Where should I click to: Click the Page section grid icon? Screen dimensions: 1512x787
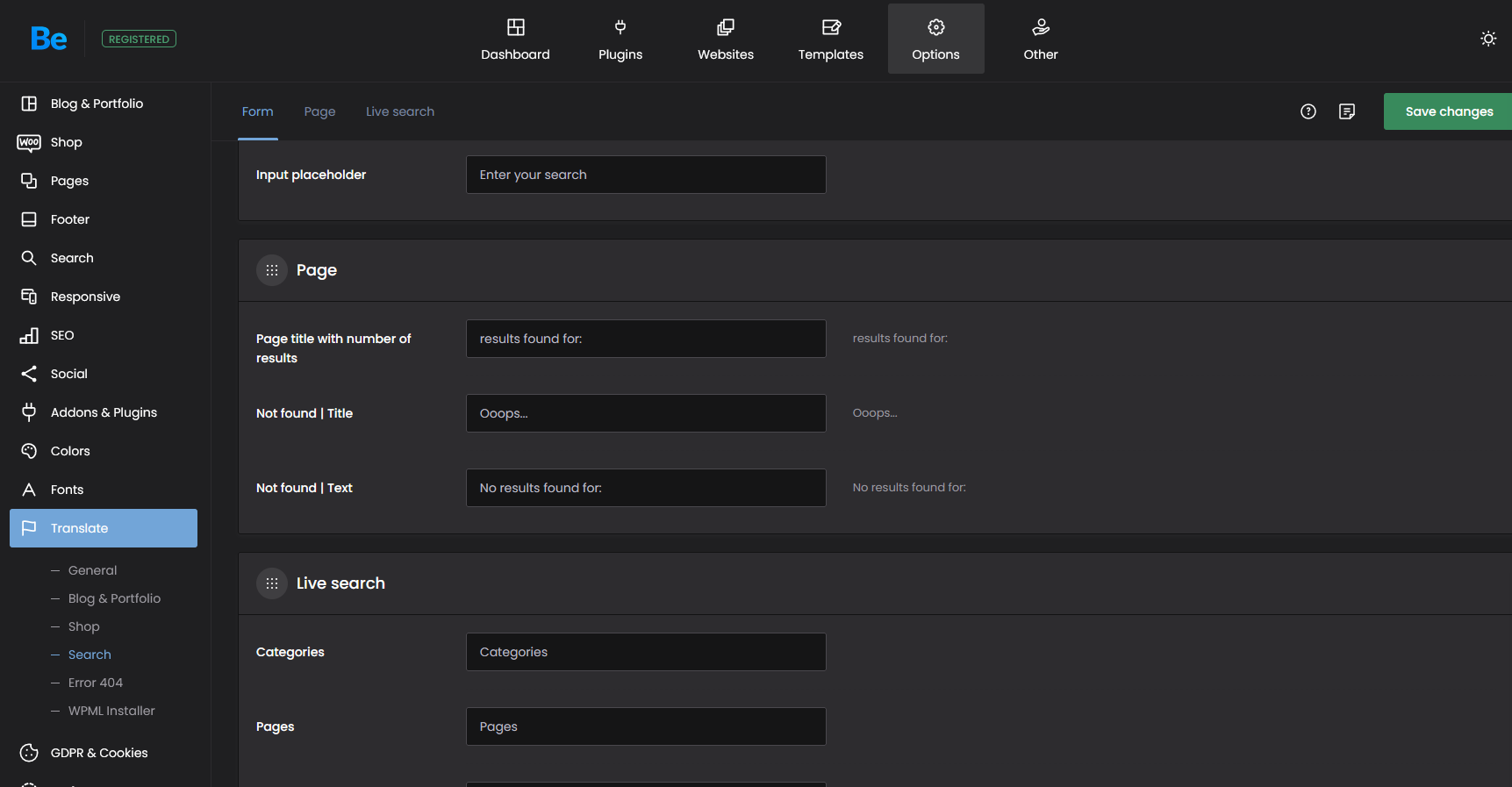272,270
